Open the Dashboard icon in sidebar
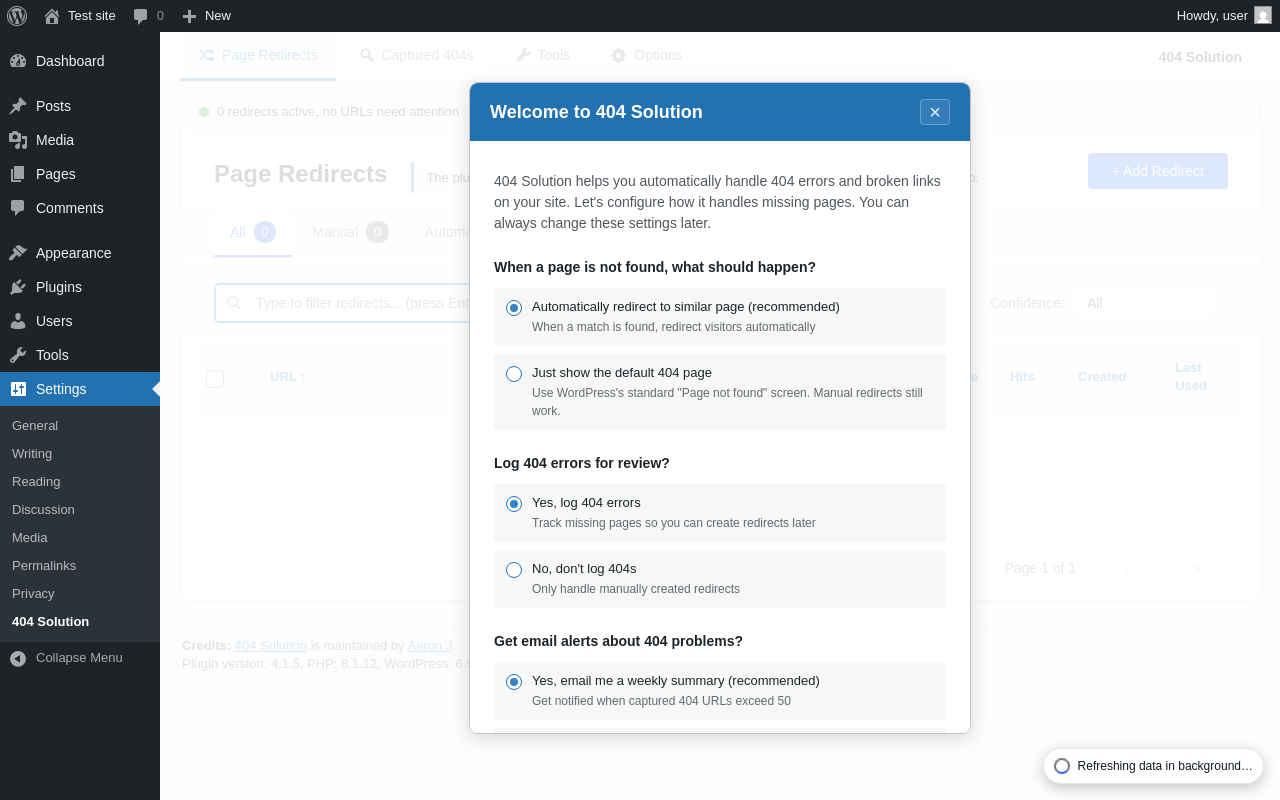This screenshot has height=800, width=1280. pyautogui.click(x=18, y=61)
